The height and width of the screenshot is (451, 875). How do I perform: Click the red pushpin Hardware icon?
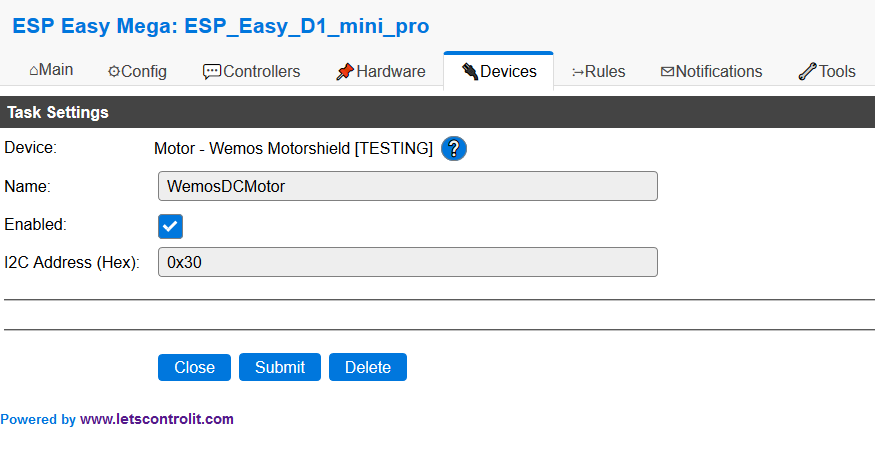[x=345, y=71]
